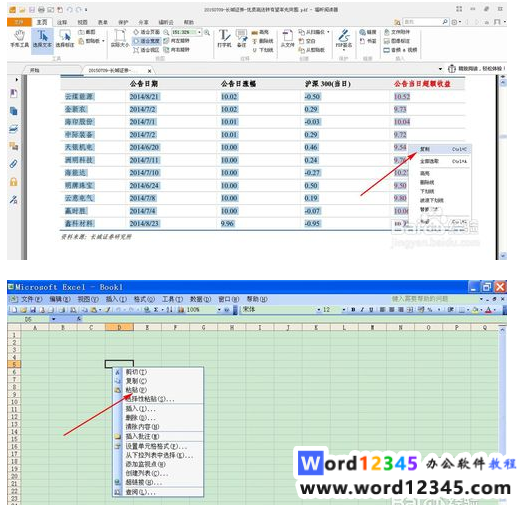Image resolution: width=521 pixels, height=505 pixels.
Task: Close the open PDF document tab
Action: click(x=149, y=71)
